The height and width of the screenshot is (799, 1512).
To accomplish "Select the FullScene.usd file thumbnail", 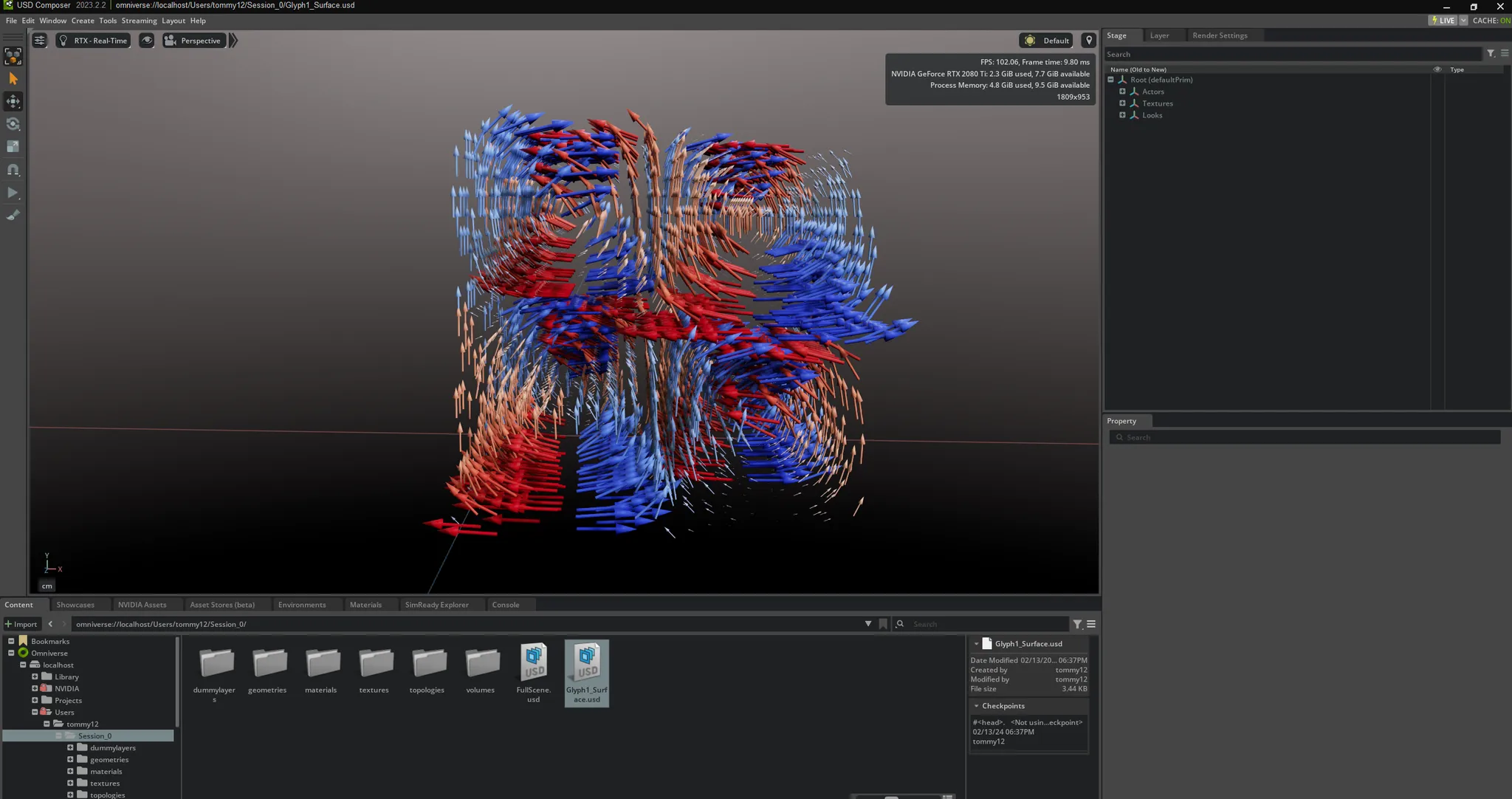I will tap(533, 662).
